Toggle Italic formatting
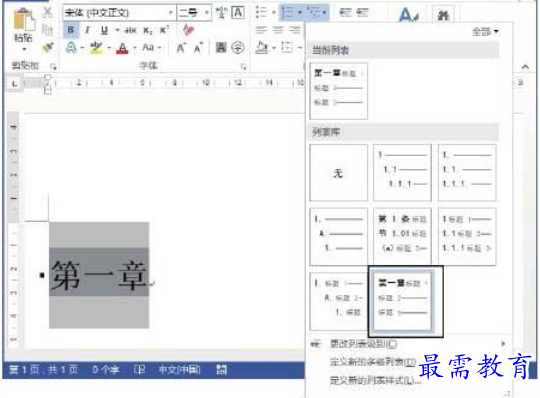540x398 pixels. coord(87,30)
